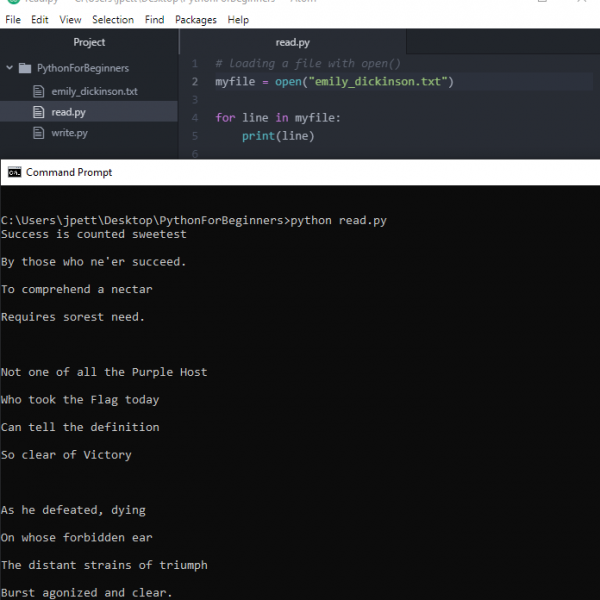Click output line 'Not one of all the Purple Host'

click(x=104, y=372)
